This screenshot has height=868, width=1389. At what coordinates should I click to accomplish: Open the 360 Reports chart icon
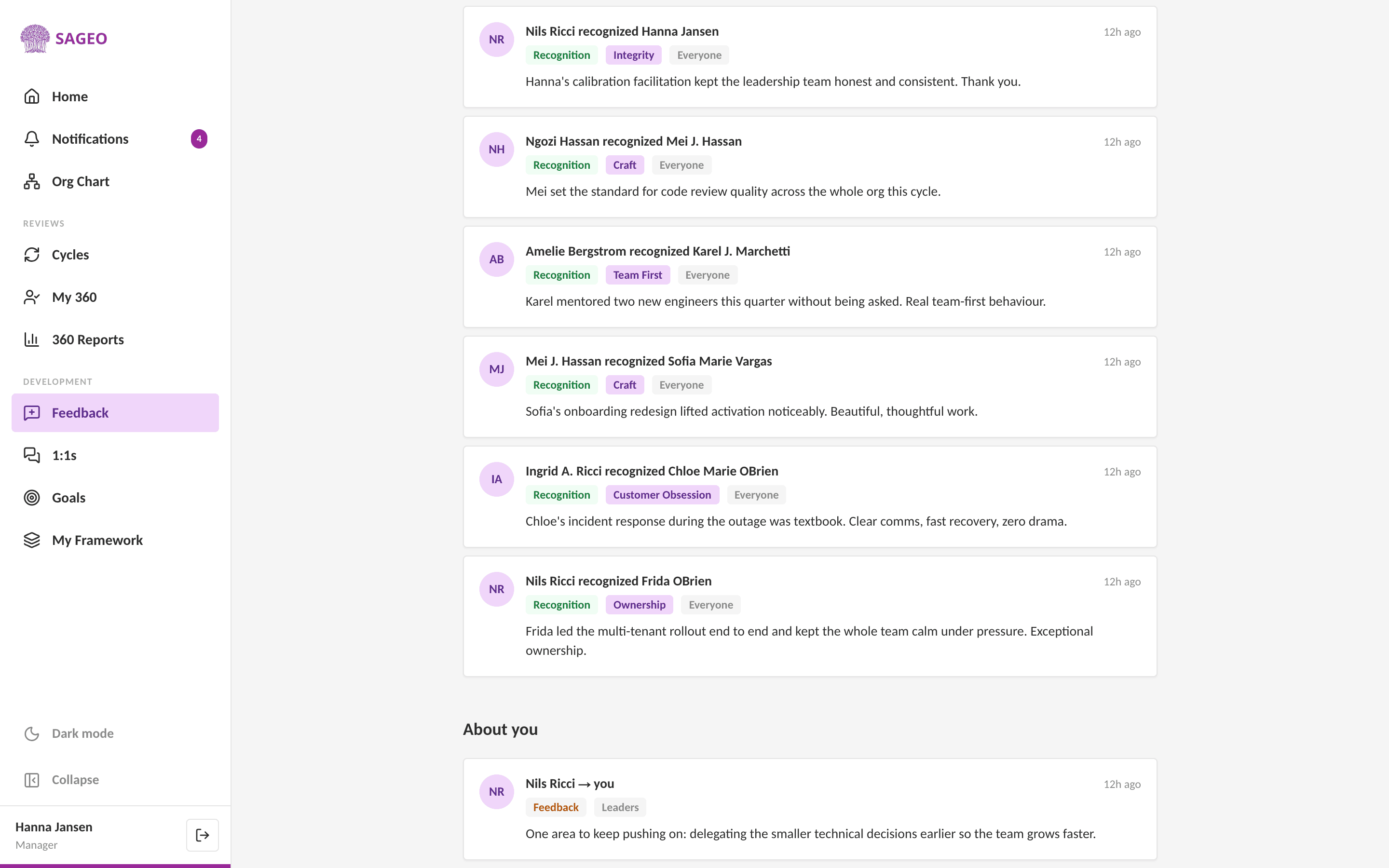click(31, 340)
